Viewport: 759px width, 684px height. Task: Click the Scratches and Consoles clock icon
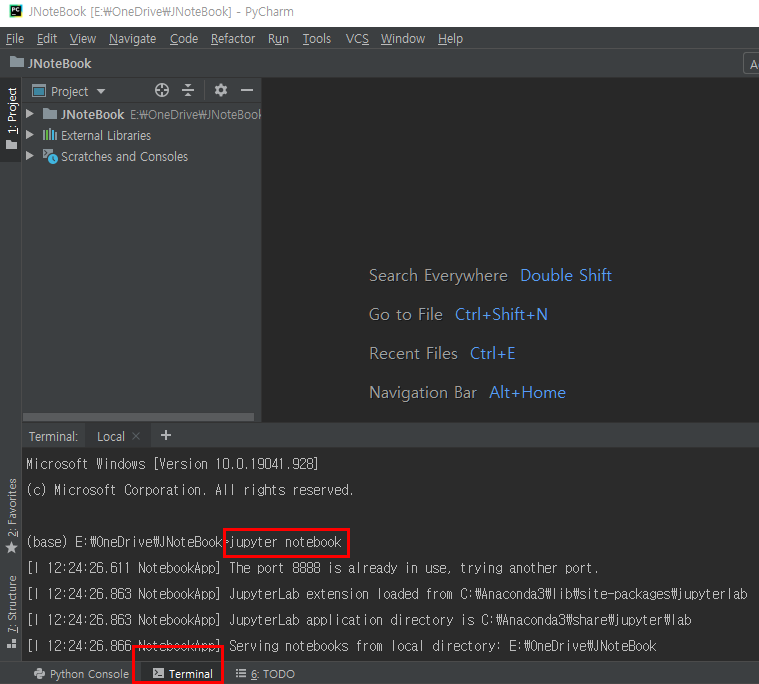click(50, 156)
